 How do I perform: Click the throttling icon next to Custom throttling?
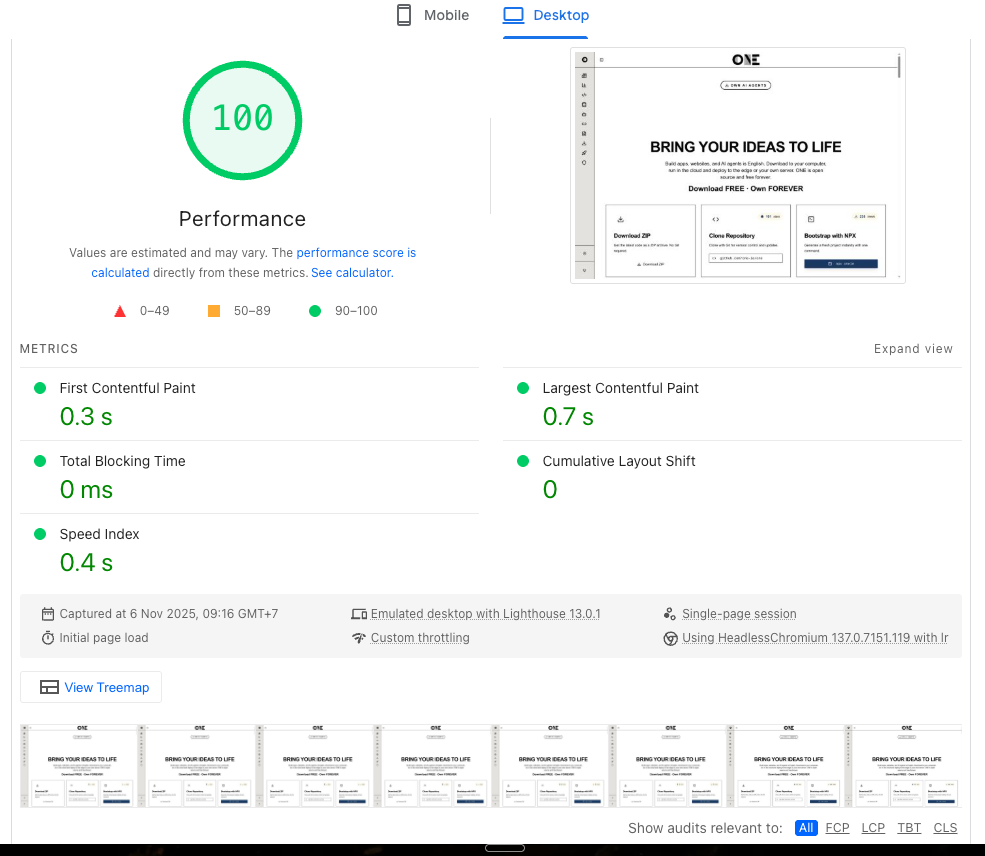(360, 637)
